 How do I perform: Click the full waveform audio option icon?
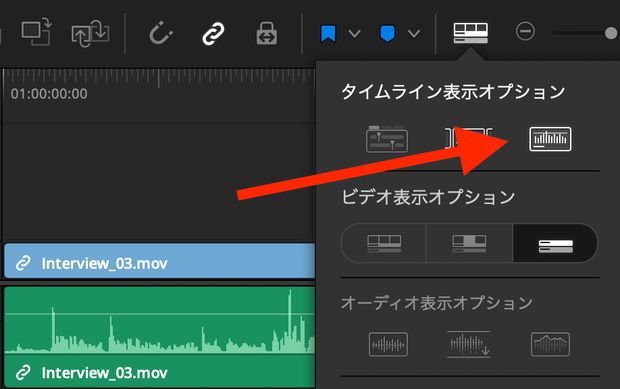[469, 344]
